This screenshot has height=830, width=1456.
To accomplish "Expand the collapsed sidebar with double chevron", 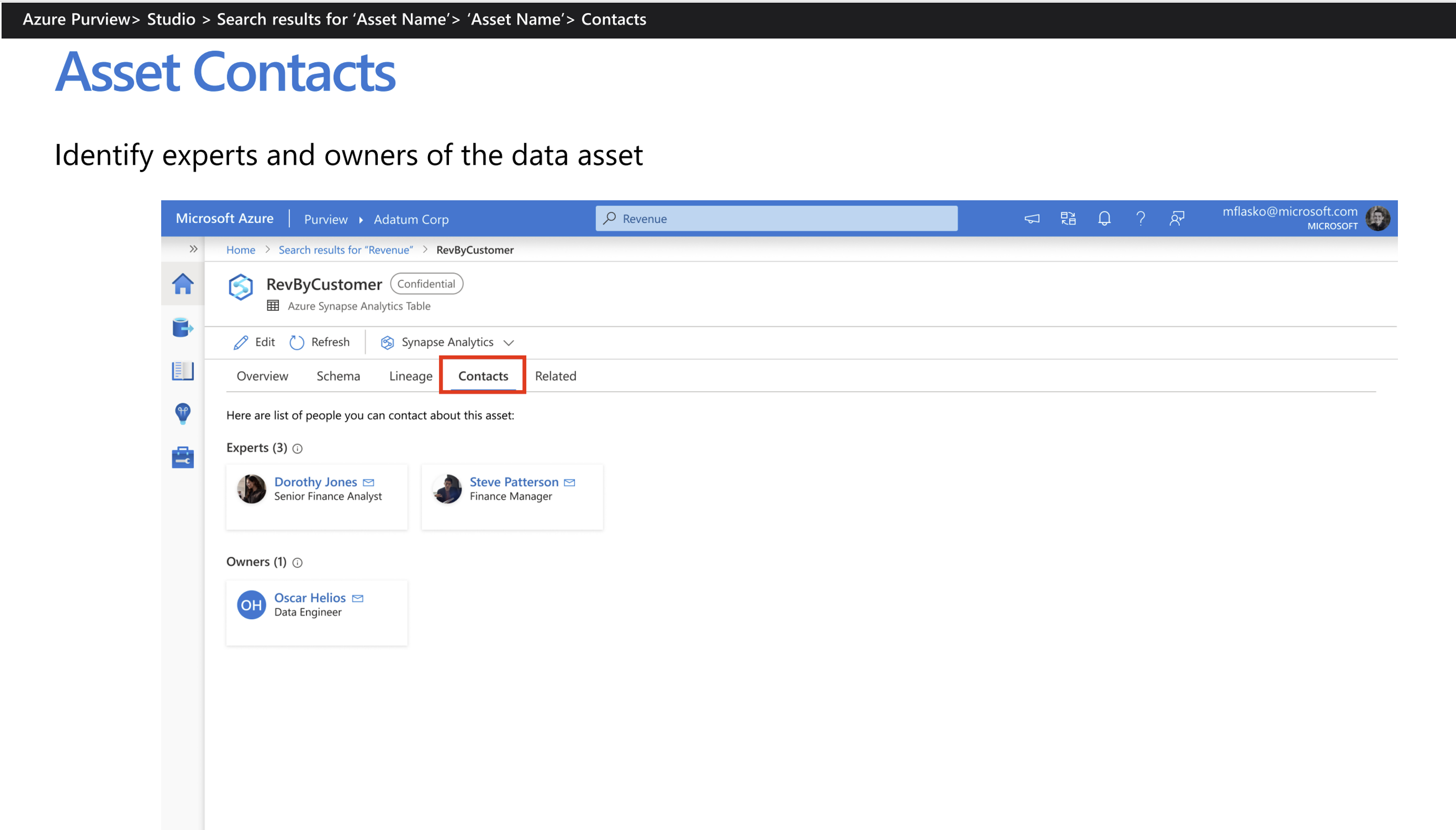I will pyautogui.click(x=193, y=249).
